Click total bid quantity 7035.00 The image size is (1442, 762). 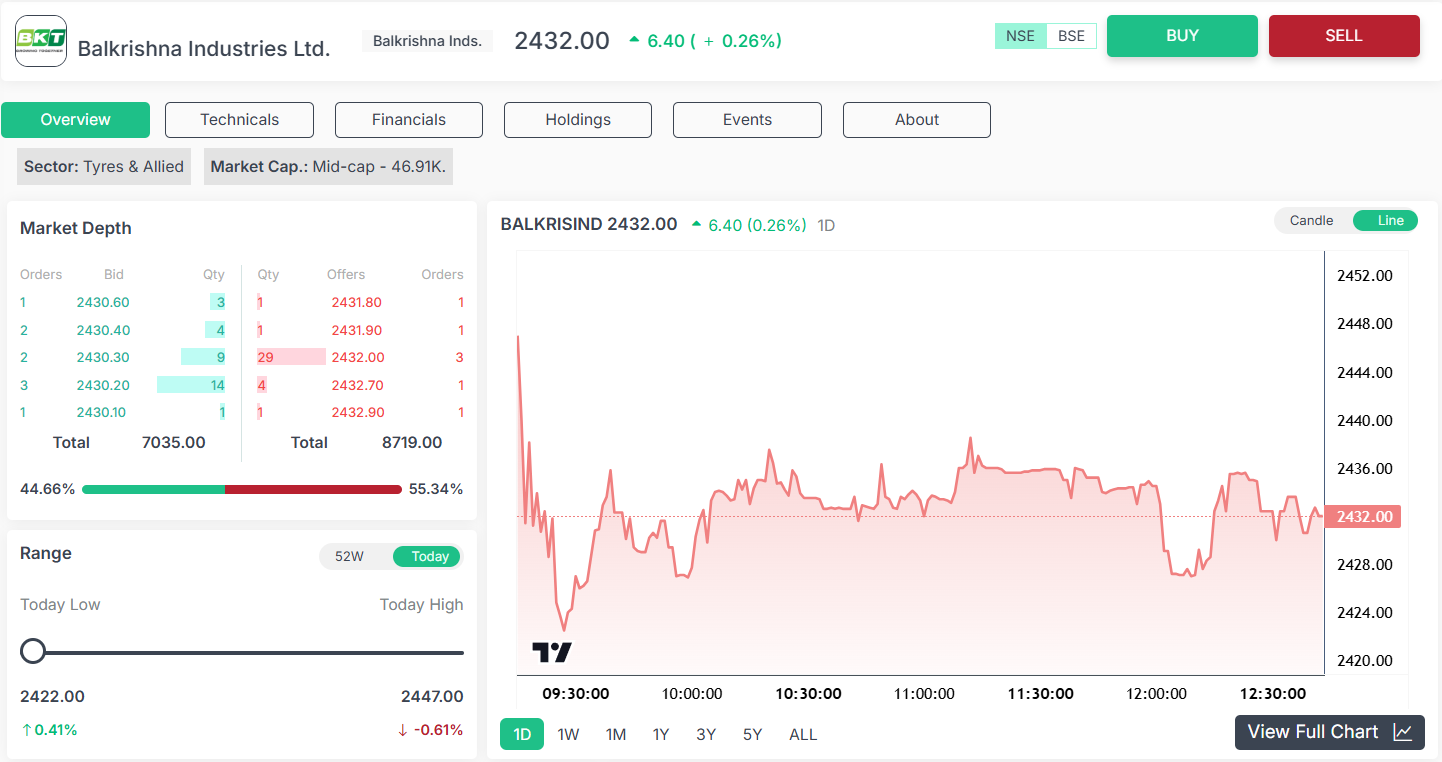click(174, 442)
